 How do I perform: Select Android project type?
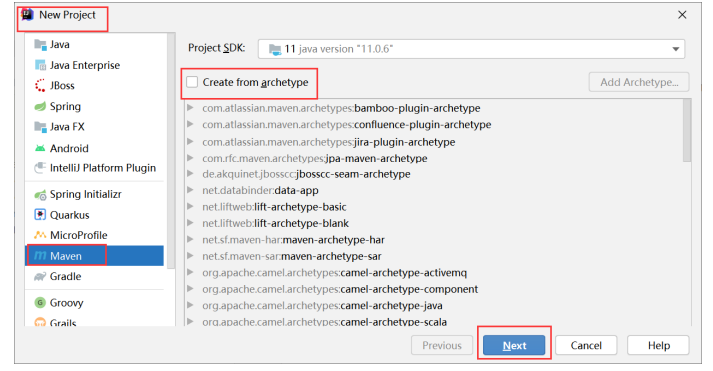pos(95,148)
